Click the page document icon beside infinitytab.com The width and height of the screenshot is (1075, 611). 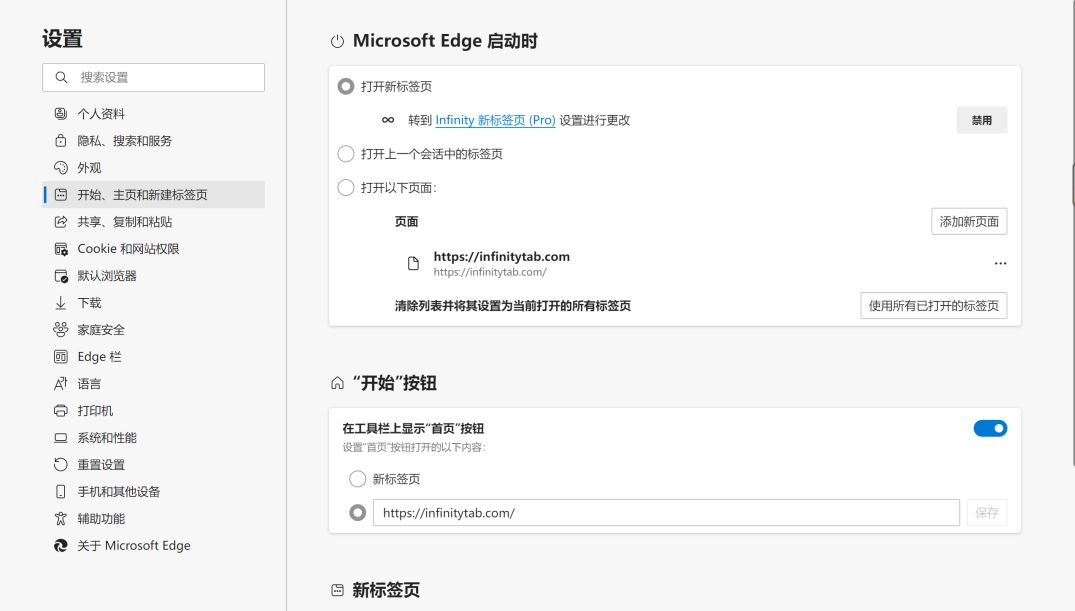click(413, 263)
